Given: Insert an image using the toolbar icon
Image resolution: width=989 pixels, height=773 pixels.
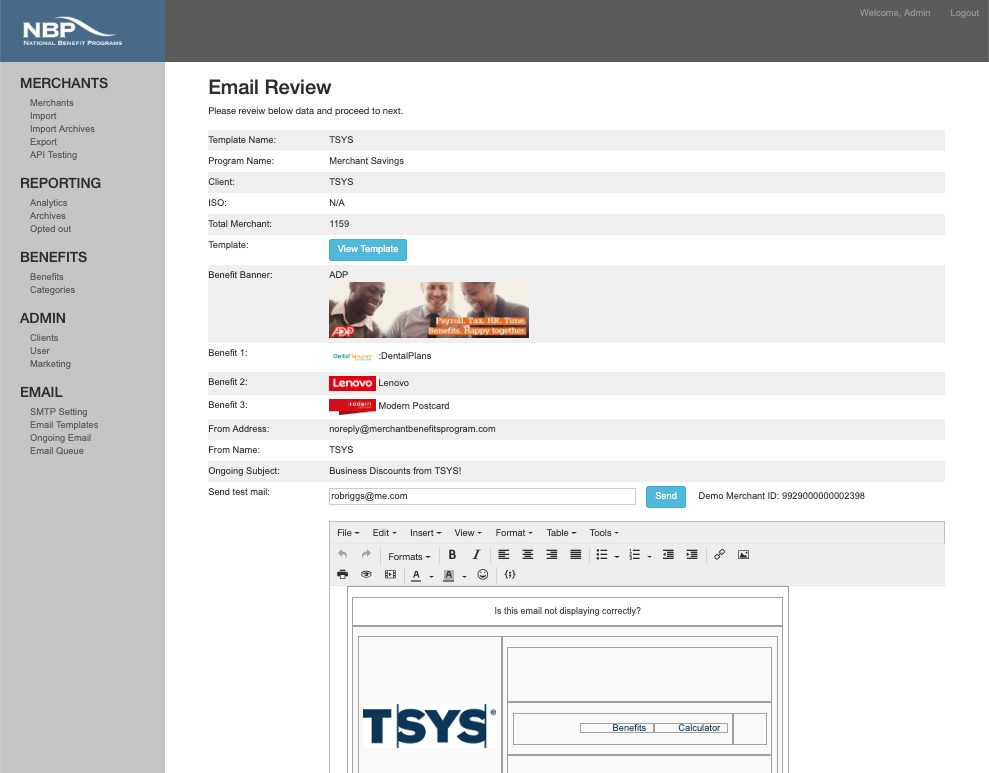Looking at the screenshot, I should [x=743, y=555].
